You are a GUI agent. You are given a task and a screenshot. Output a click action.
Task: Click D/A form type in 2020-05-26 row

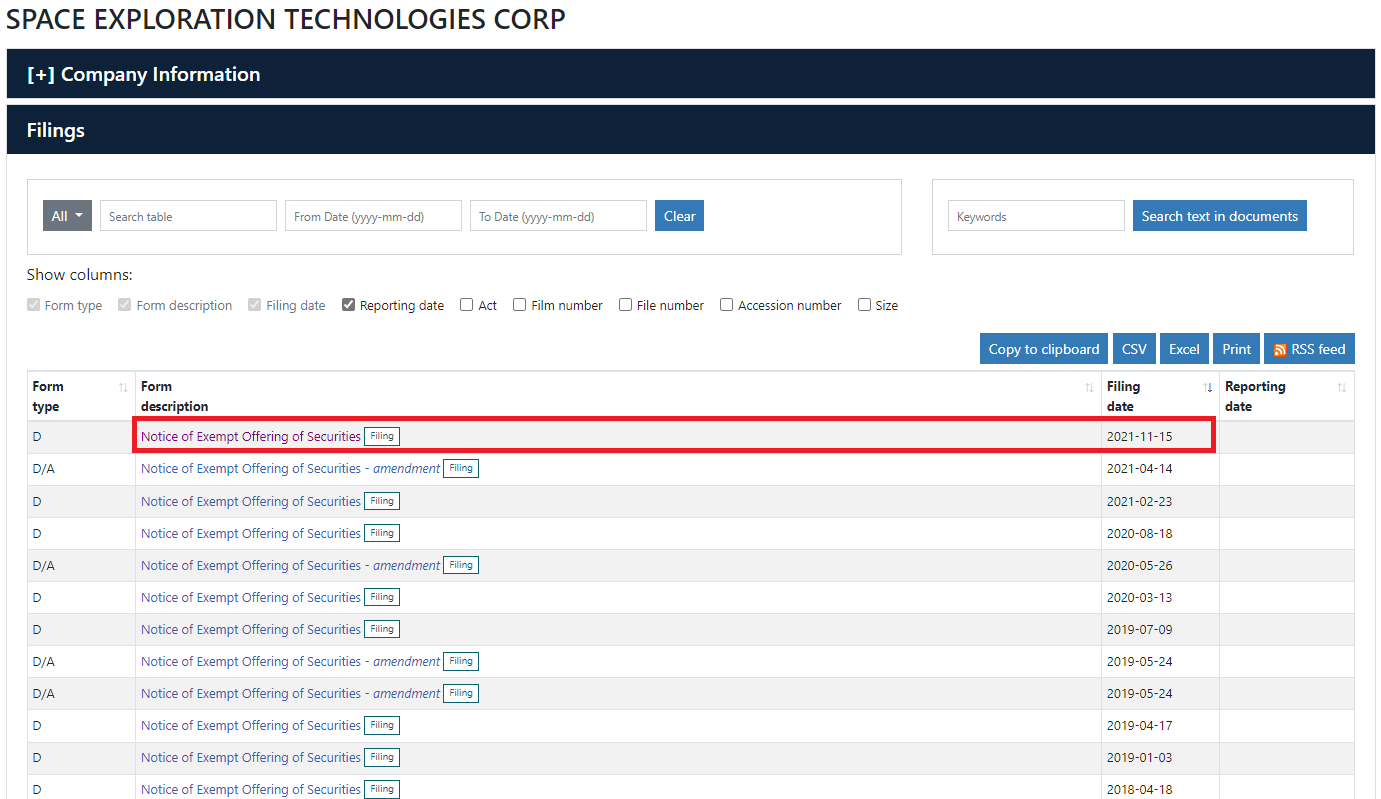[x=44, y=565]
